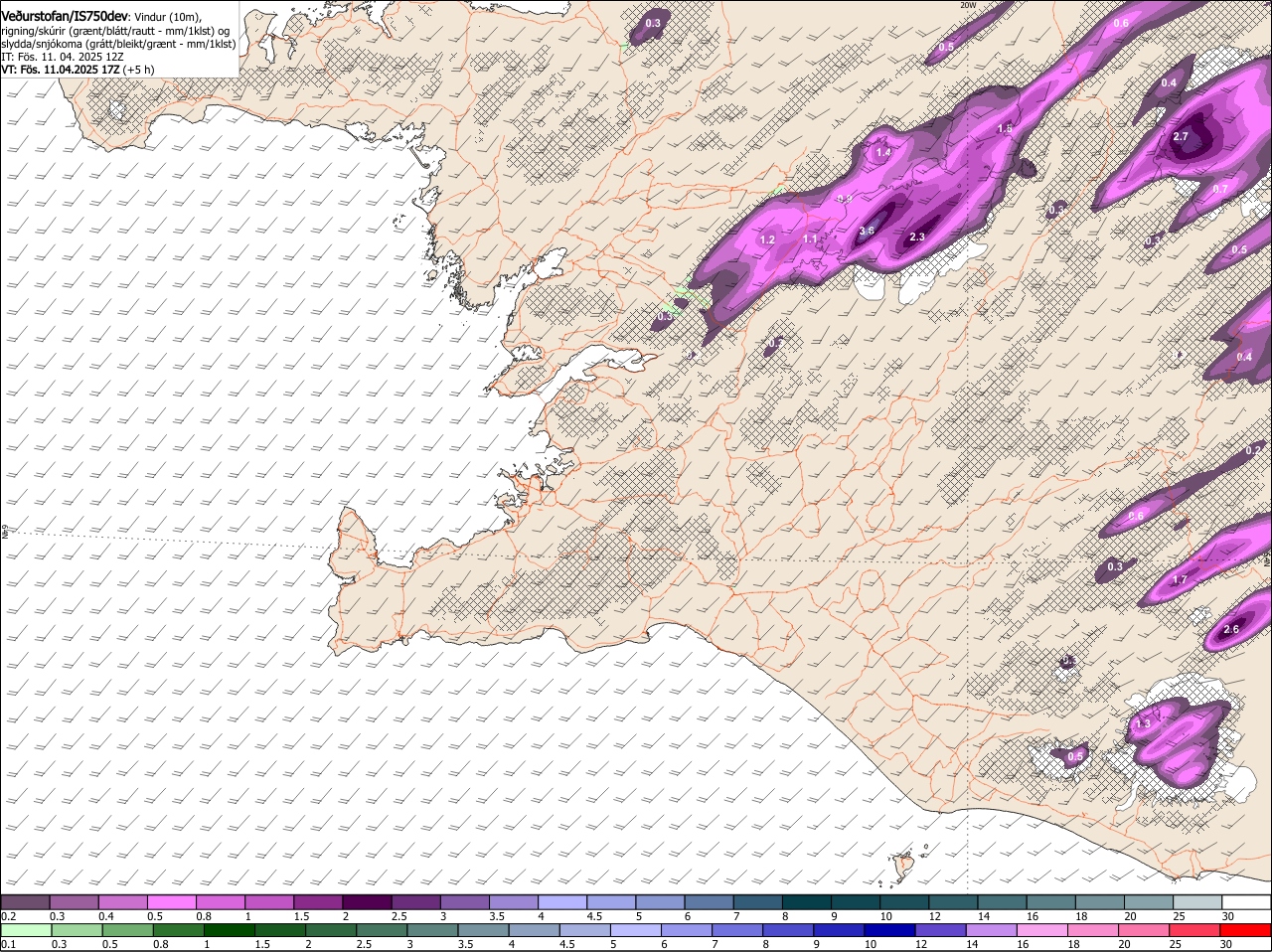Select dark purple snow swatch between 2 and 2.5
The image size is (1272, 952).
(367, 901)
